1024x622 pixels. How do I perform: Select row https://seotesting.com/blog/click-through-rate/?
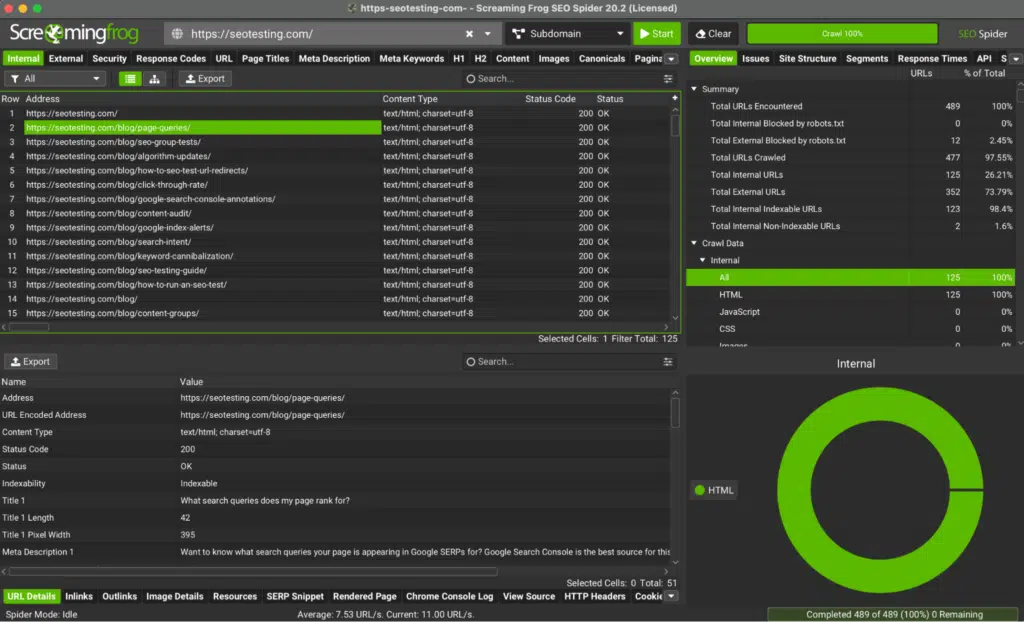pos(336,185)
